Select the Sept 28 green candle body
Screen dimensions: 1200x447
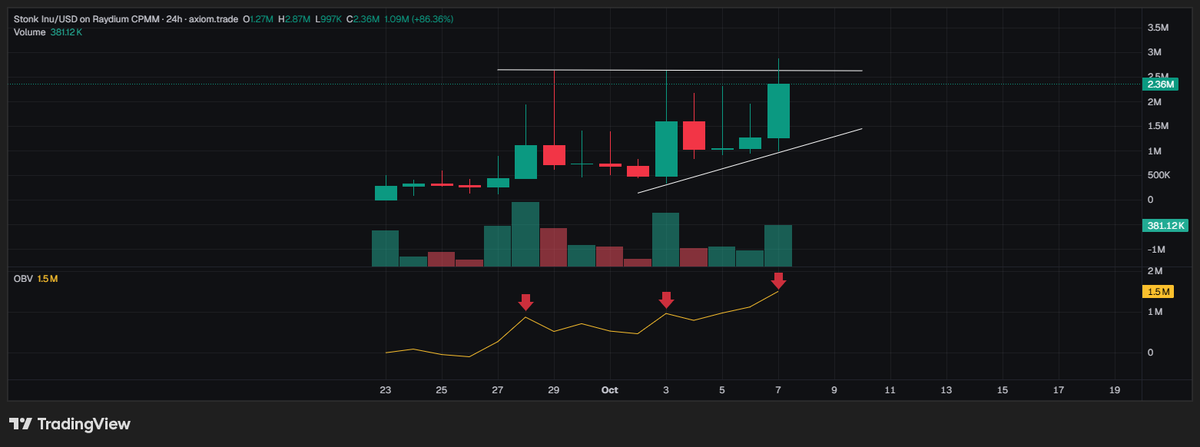(x=526, y=162)
